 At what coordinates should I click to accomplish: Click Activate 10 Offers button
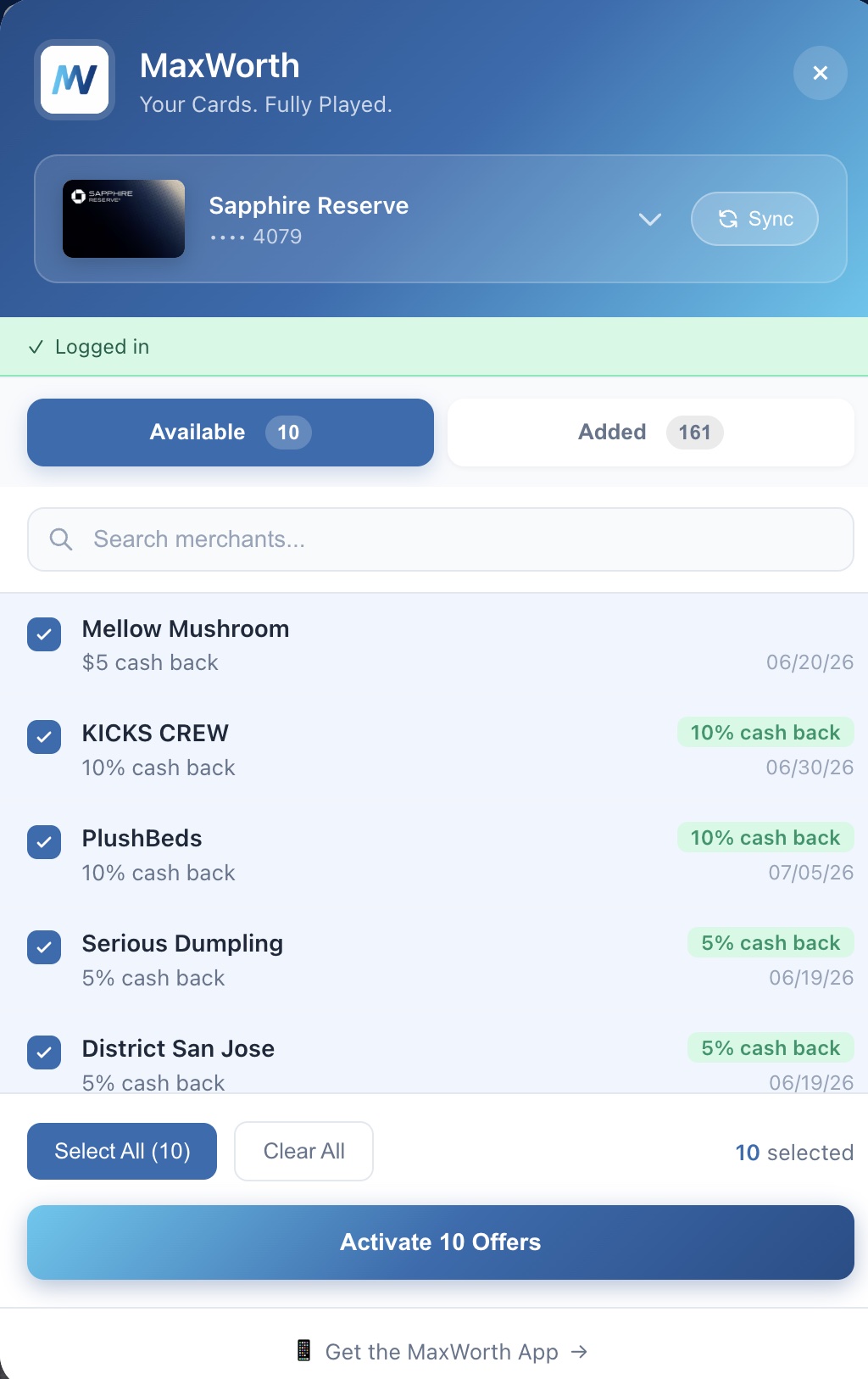(441, 1242)
